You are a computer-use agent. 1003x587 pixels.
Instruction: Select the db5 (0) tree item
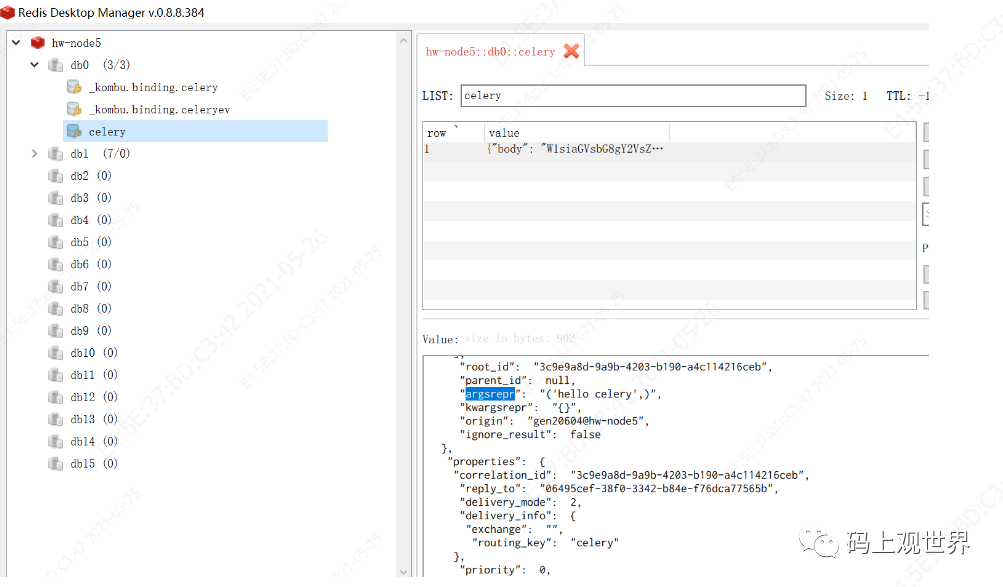[x=91, y=242]
